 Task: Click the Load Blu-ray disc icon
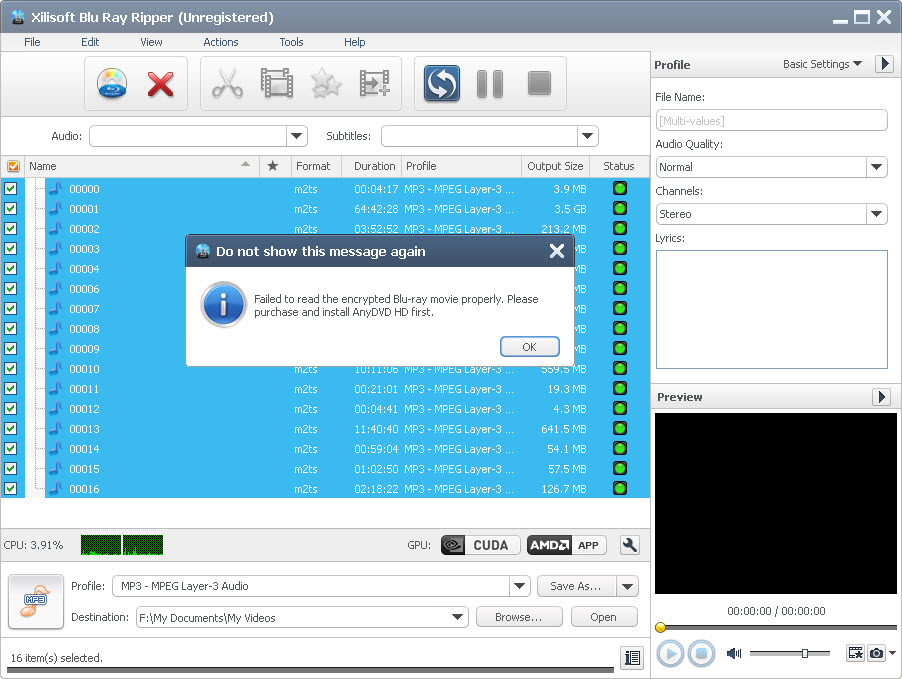point(112,83)
